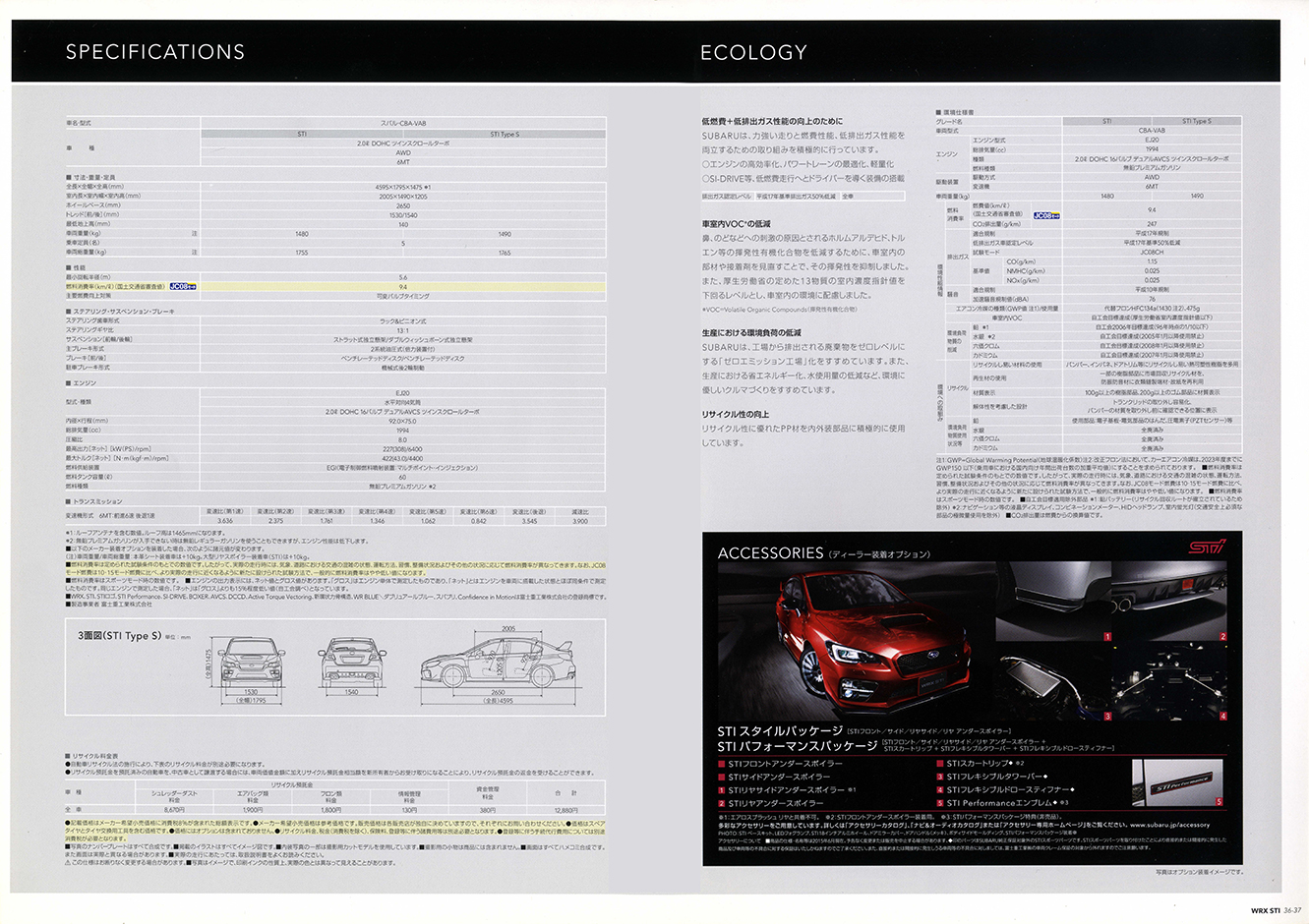Click the 1530/1540 tread value
This screenshot has width=1309, height=924.
403,214
